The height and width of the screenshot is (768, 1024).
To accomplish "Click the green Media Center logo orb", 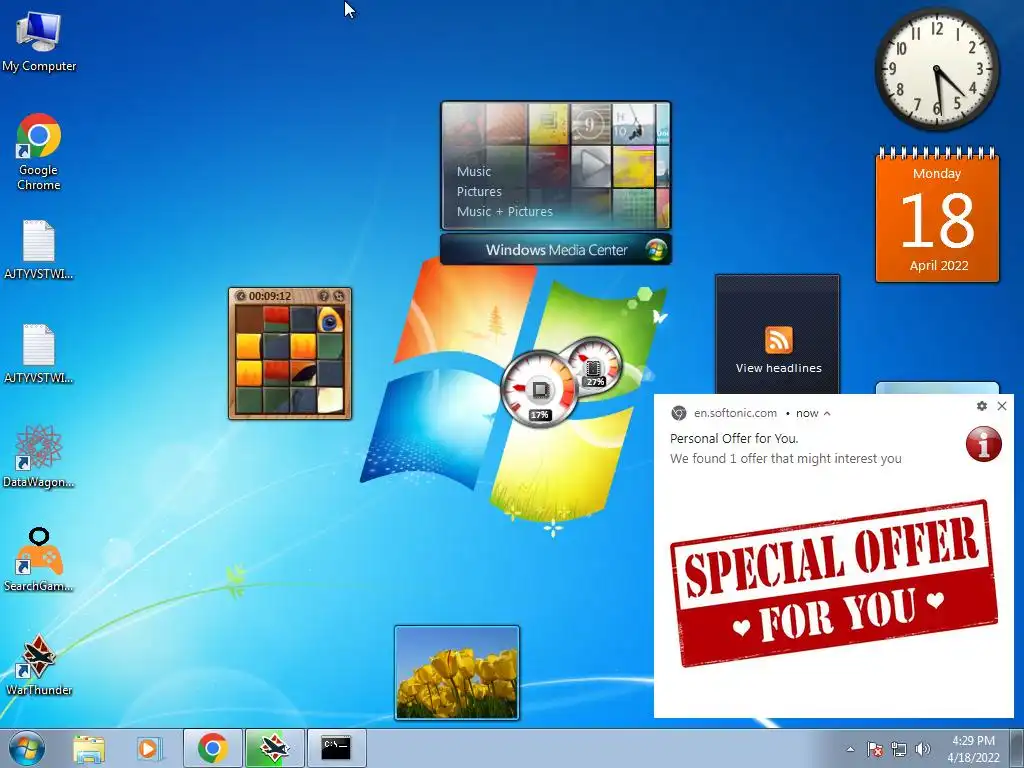I will point(656,250).
